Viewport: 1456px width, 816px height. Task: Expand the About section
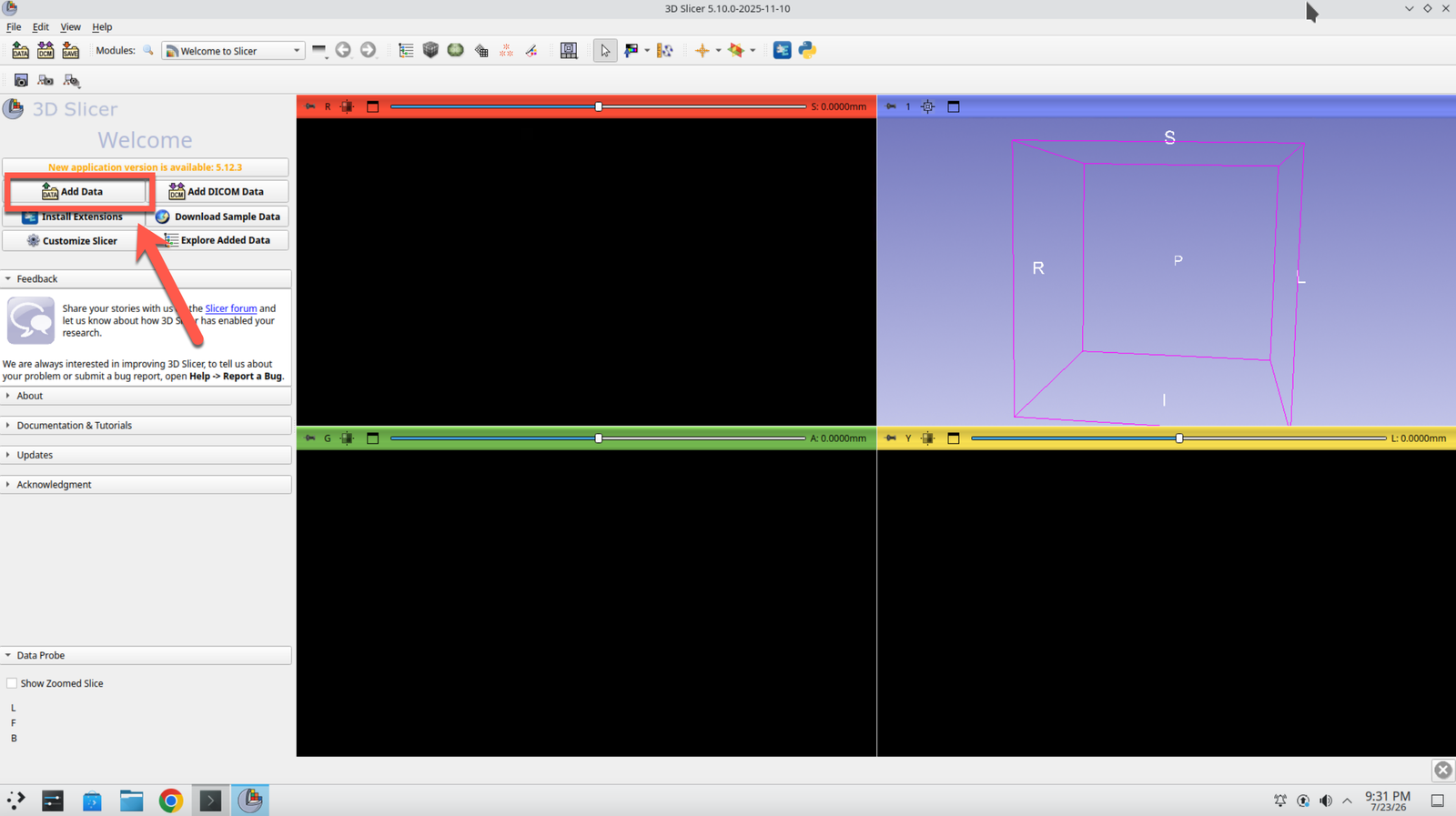[146, 396]
